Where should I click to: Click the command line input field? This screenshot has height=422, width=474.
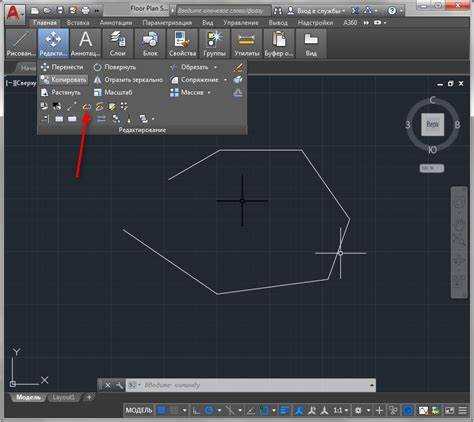coord(247,386)
